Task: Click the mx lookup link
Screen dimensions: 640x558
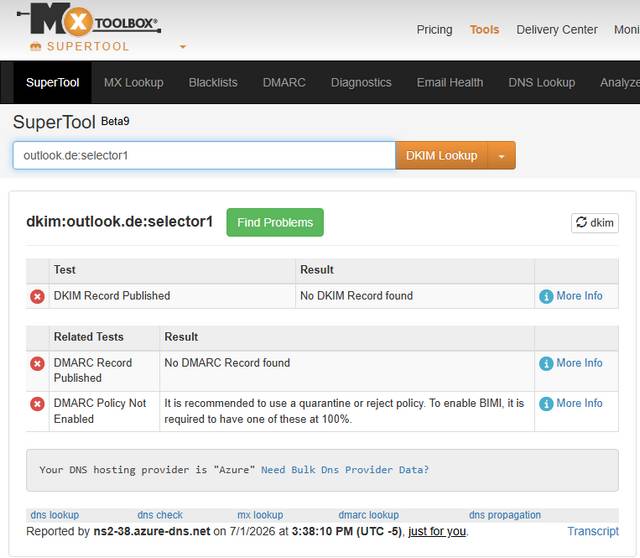Action: point(260,515)
